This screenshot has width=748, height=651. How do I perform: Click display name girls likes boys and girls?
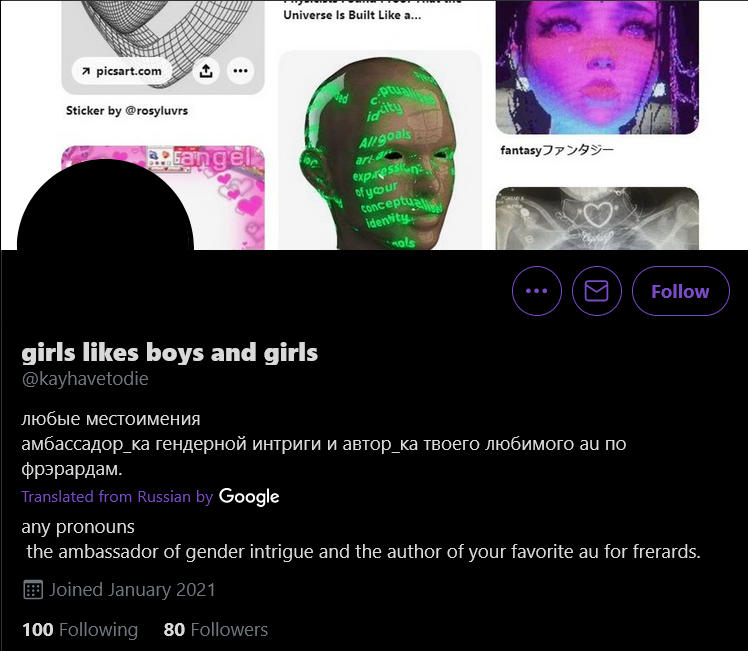pos(170,353)
